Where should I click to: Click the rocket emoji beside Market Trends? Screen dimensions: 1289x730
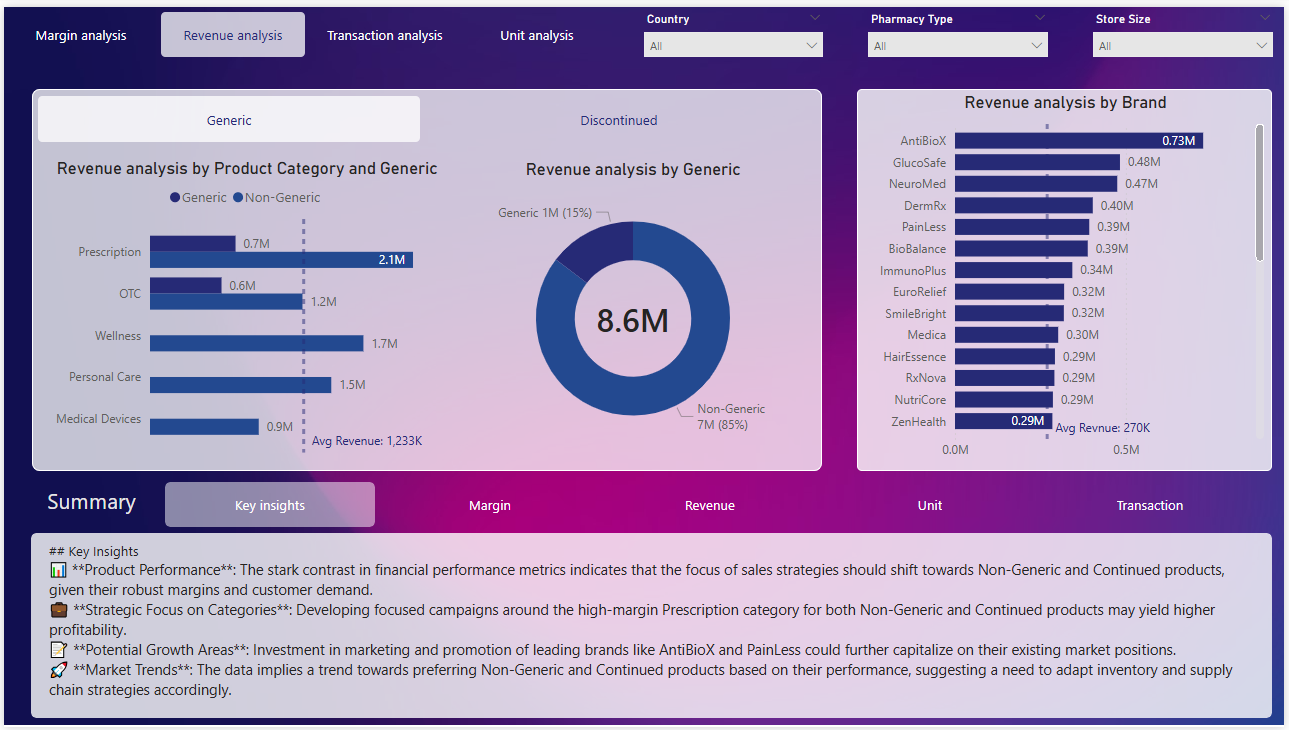tap(58, 670)
